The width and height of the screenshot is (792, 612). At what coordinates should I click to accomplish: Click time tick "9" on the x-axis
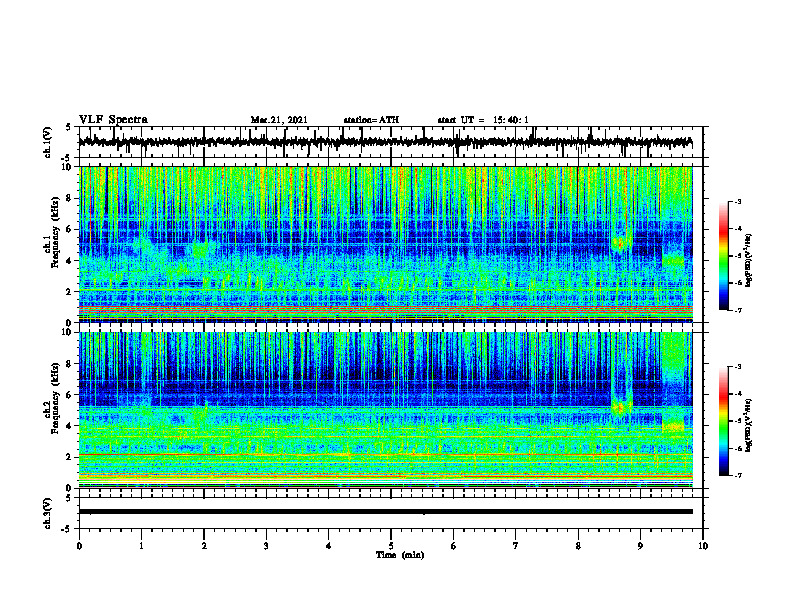[640, 546]
